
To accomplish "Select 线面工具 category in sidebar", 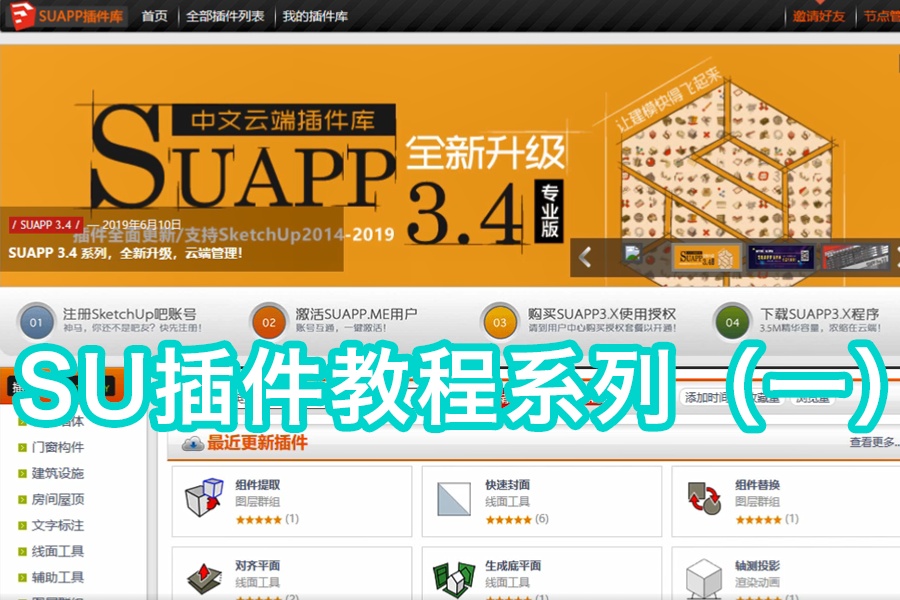I will [58, 551].
